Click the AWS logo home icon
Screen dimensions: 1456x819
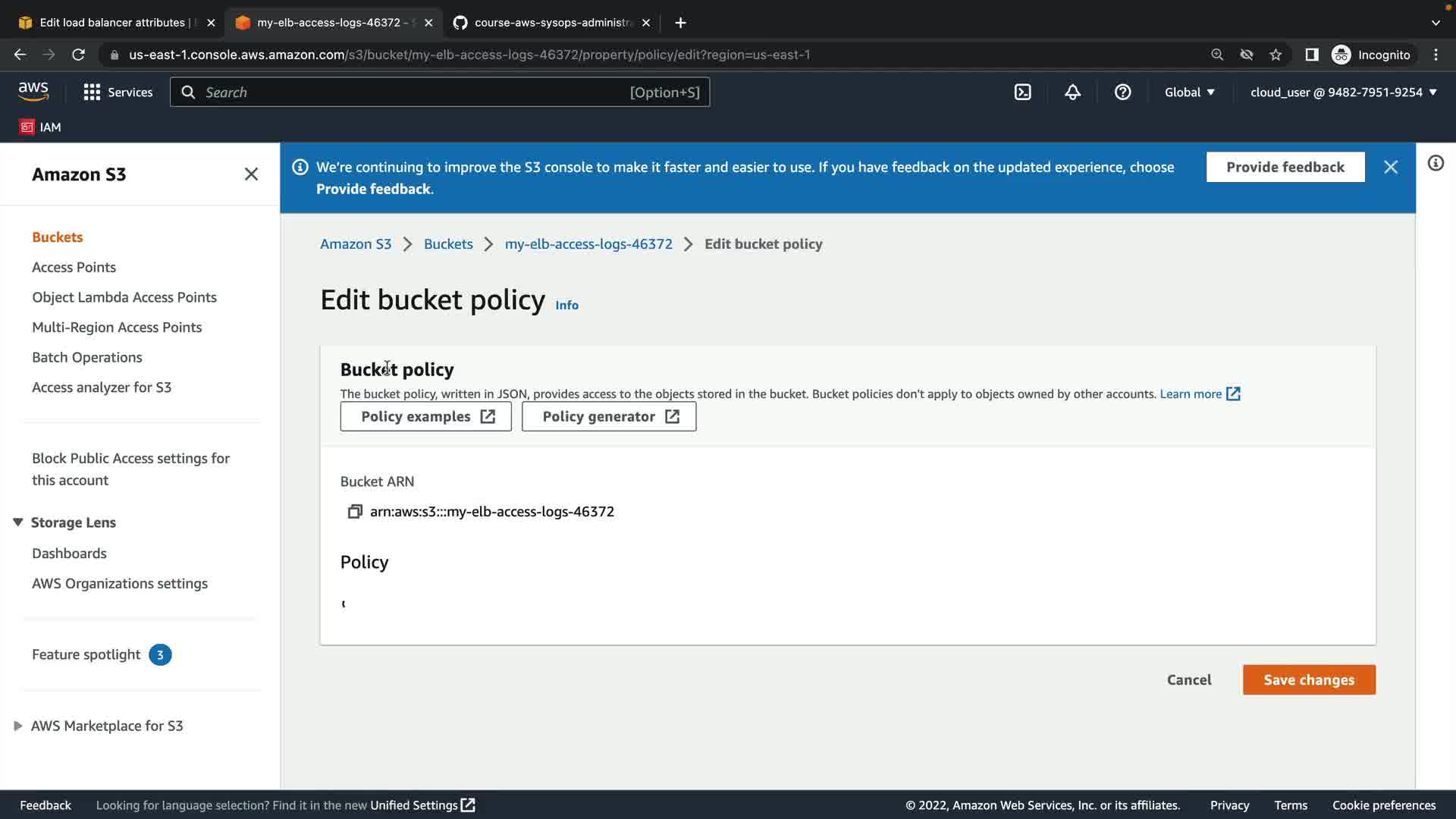click(33, 92)
